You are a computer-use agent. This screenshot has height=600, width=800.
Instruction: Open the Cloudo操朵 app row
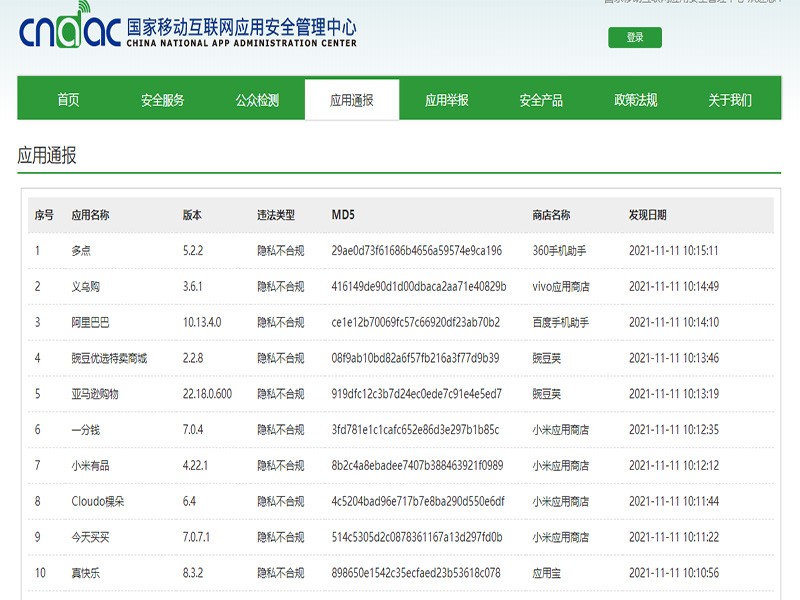[97, 502]
